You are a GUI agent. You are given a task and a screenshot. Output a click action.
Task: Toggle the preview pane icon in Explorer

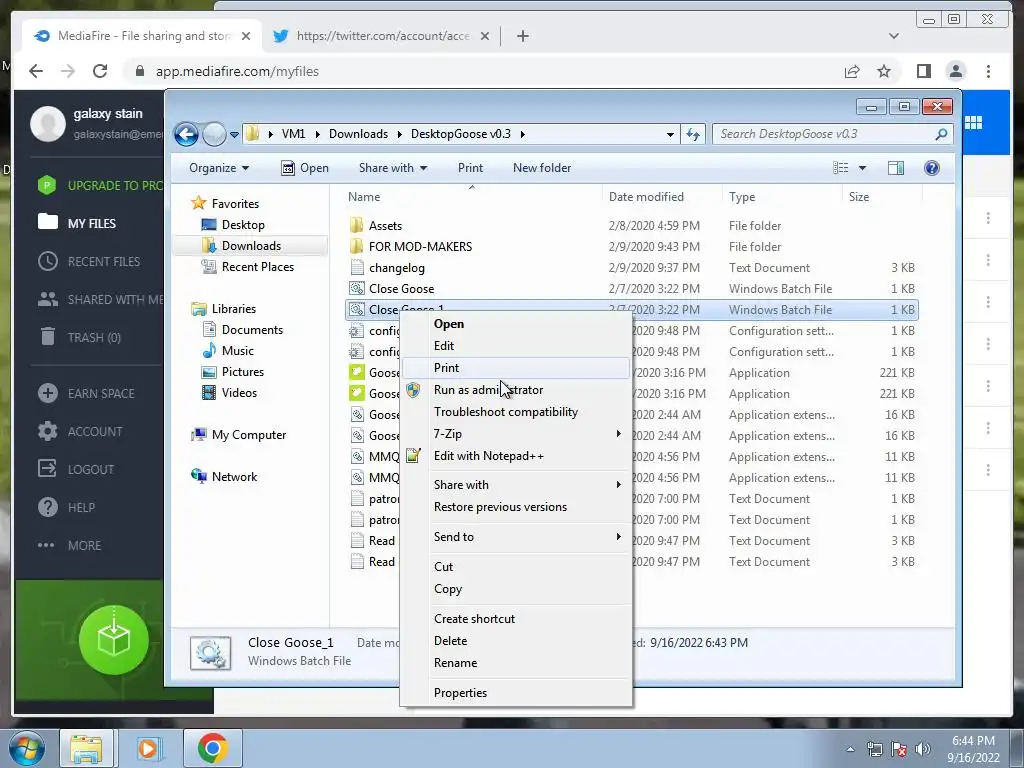coord(895,168)
